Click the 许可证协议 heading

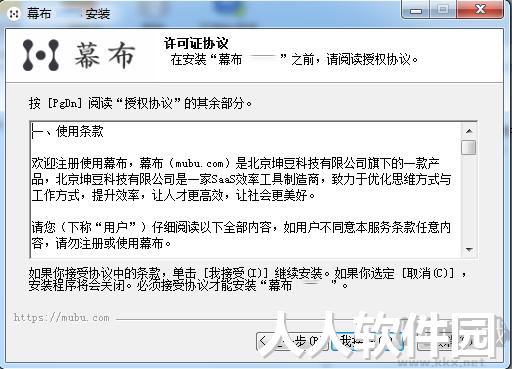point(196,44)
